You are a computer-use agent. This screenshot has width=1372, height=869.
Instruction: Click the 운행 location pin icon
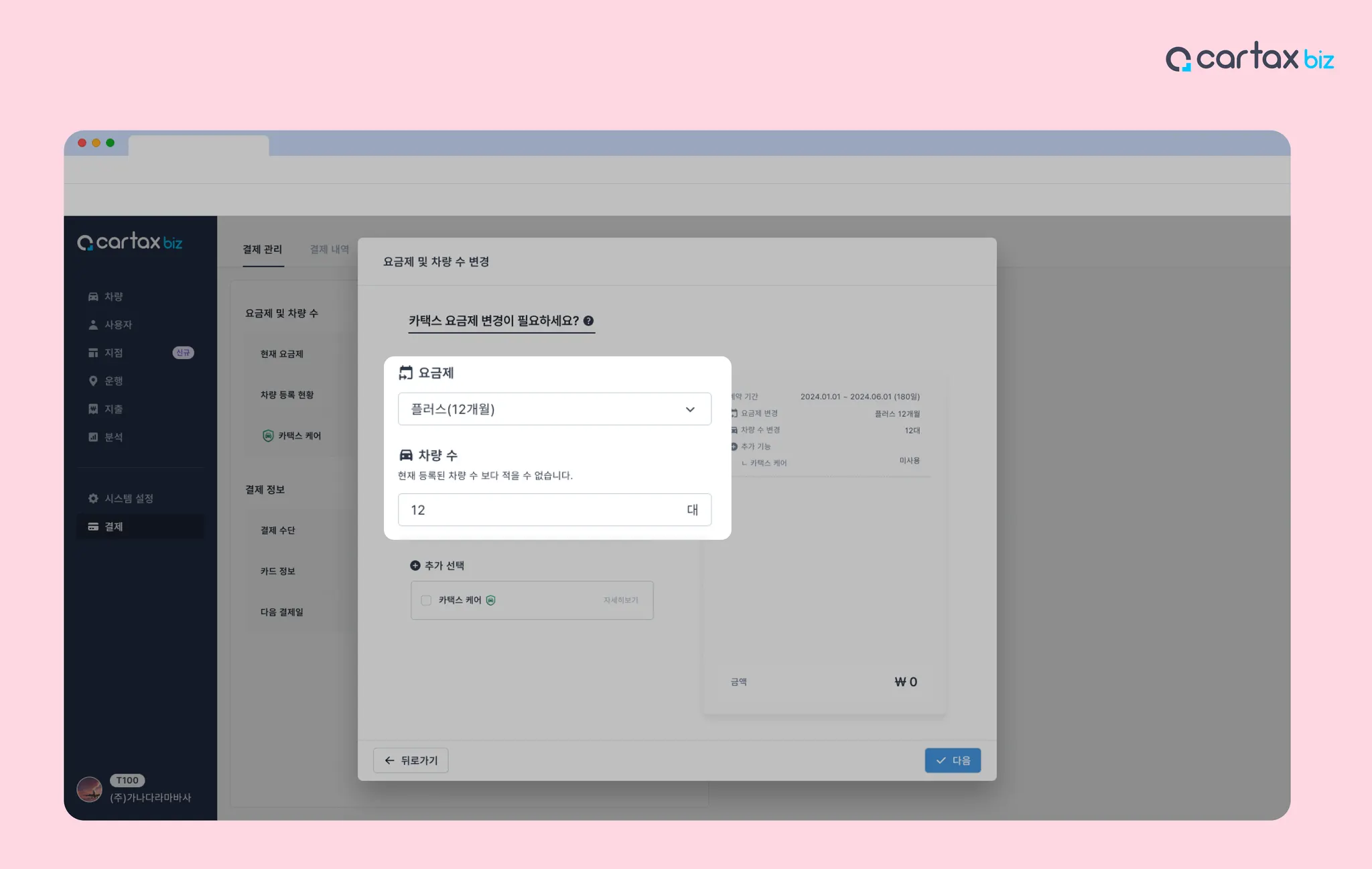point(93,381)
